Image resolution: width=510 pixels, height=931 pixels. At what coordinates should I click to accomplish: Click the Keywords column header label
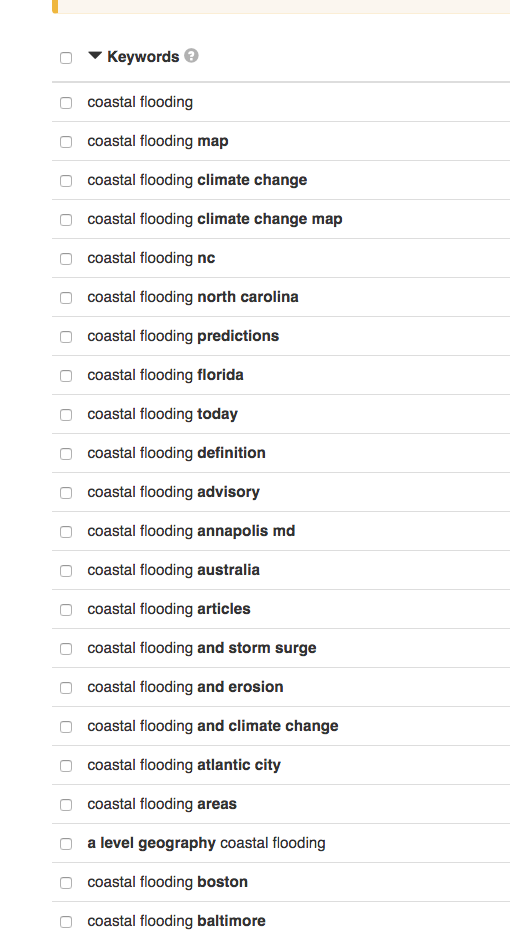pyautogui.click(x=143, y=57)
